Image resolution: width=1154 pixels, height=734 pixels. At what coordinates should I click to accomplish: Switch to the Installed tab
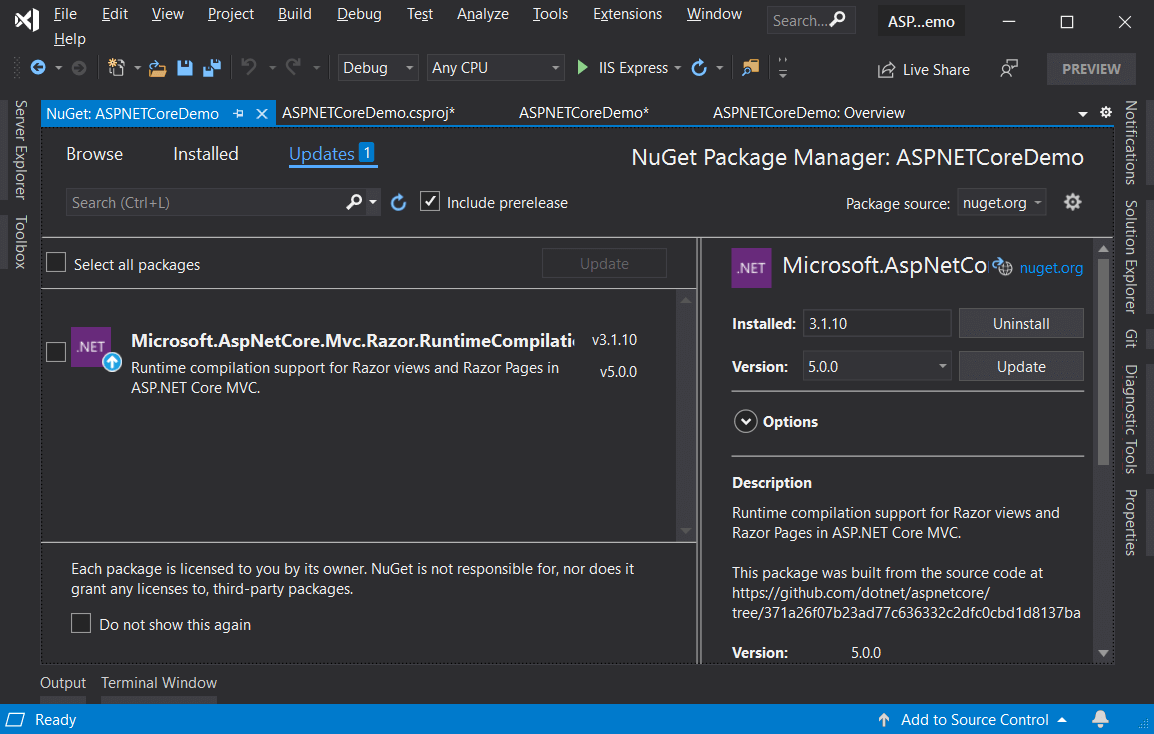205,154
